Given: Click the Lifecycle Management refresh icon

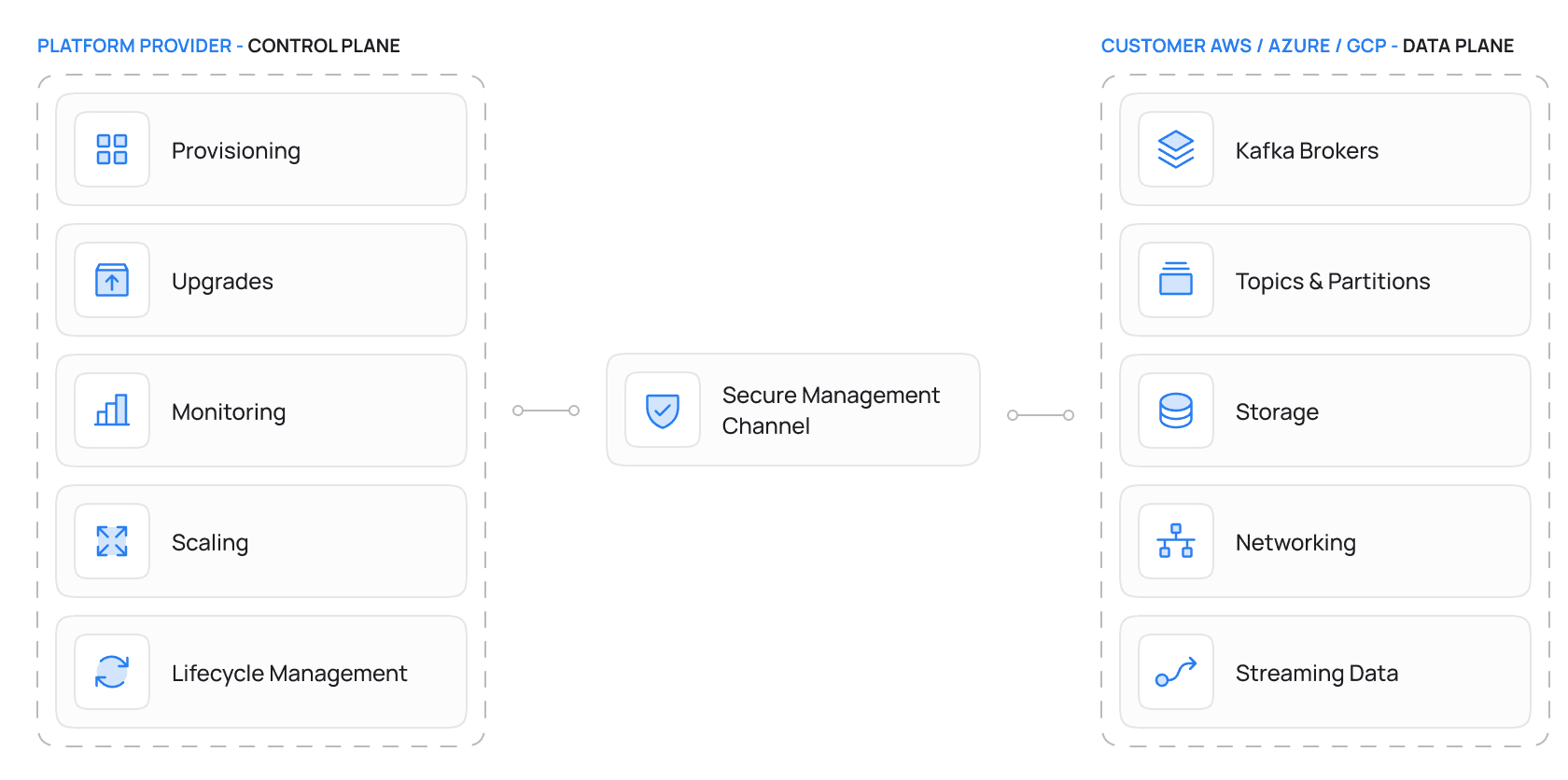Looking at the screenshot, I should [112, 672].
